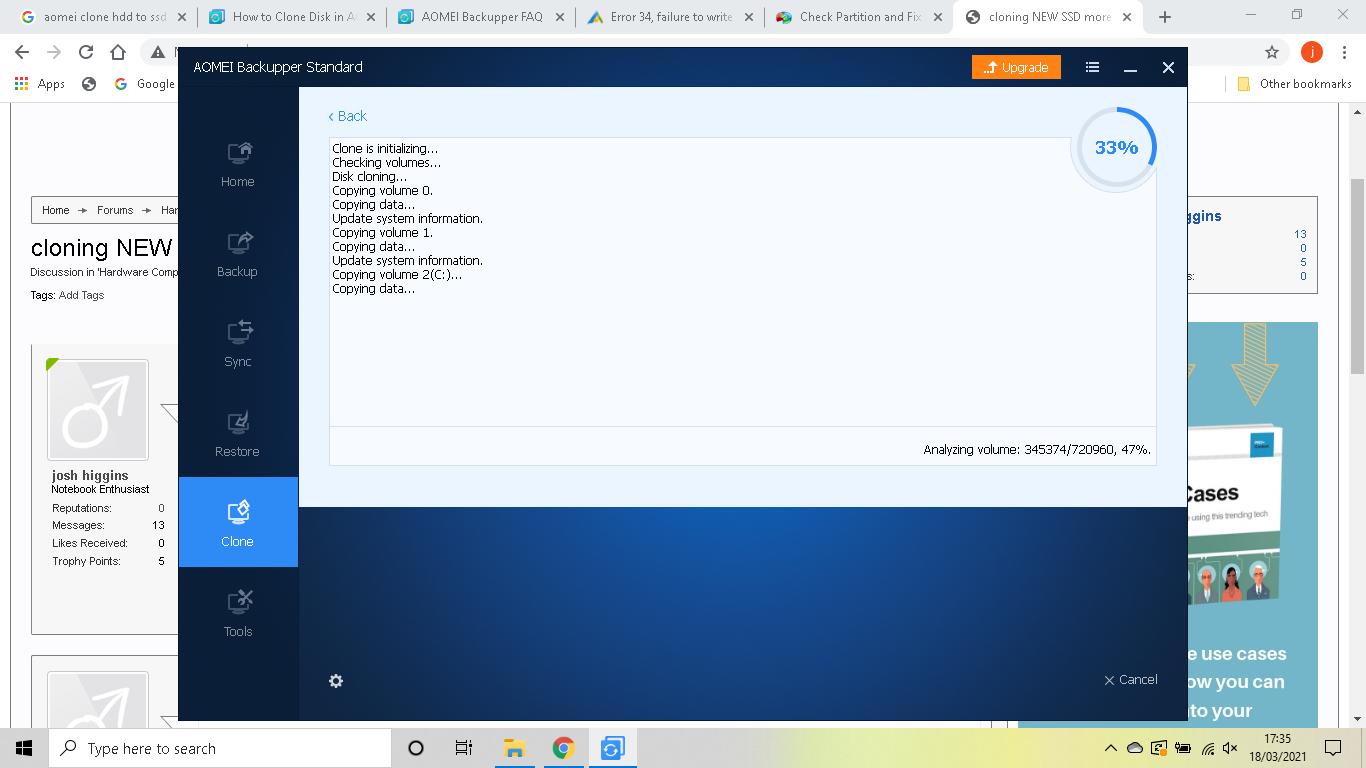Open the Wi-Fi network tray icon

[1208, 748]
